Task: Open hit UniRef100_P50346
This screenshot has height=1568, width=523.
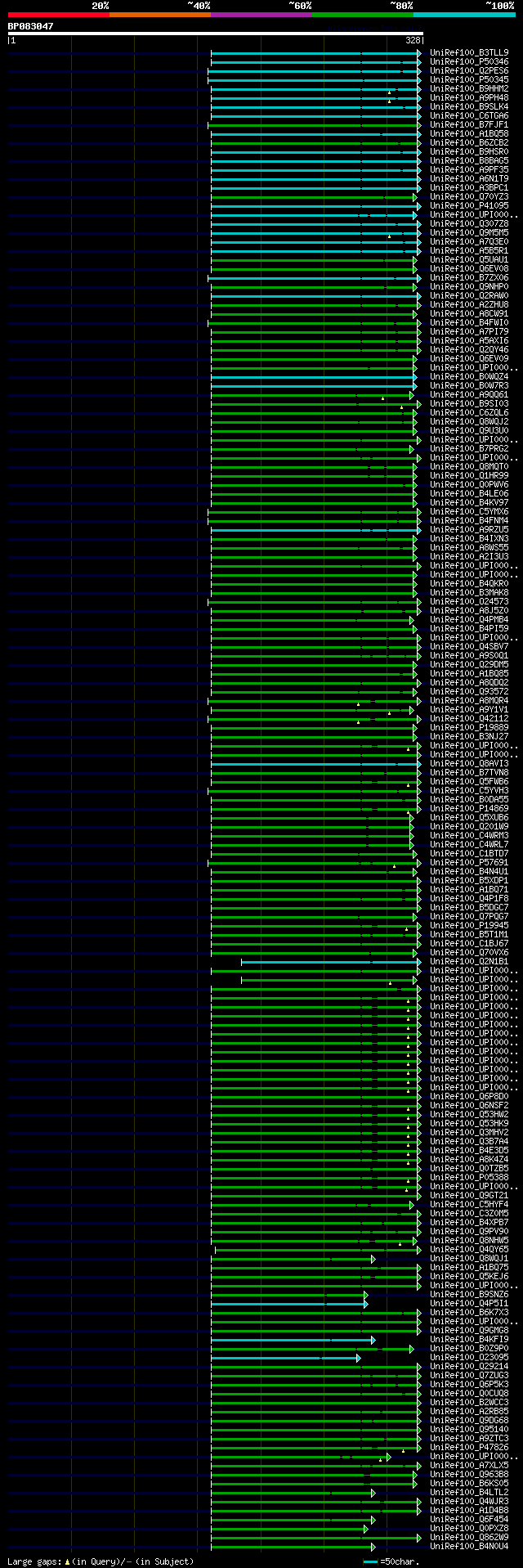Action: point(469,61)
